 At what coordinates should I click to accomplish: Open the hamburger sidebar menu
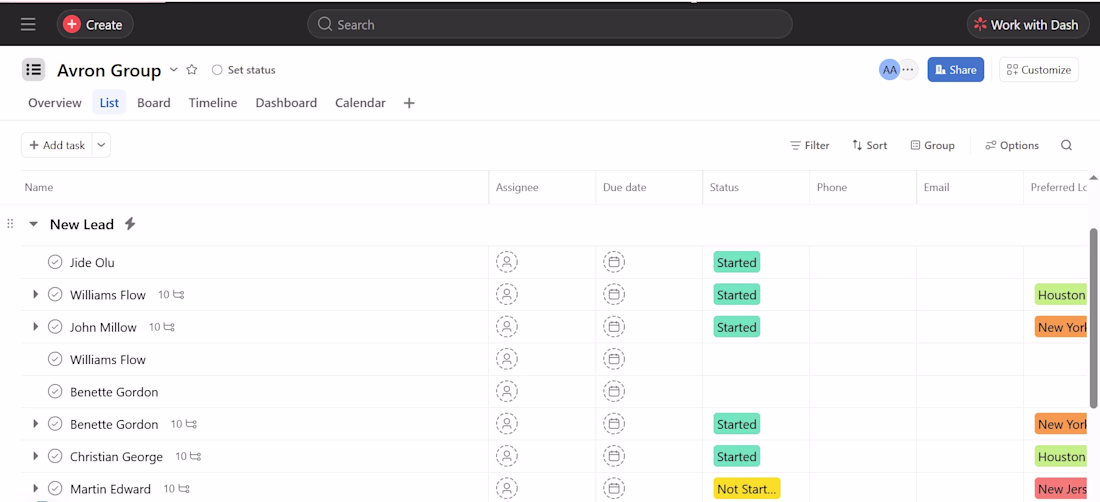(28, 25)
